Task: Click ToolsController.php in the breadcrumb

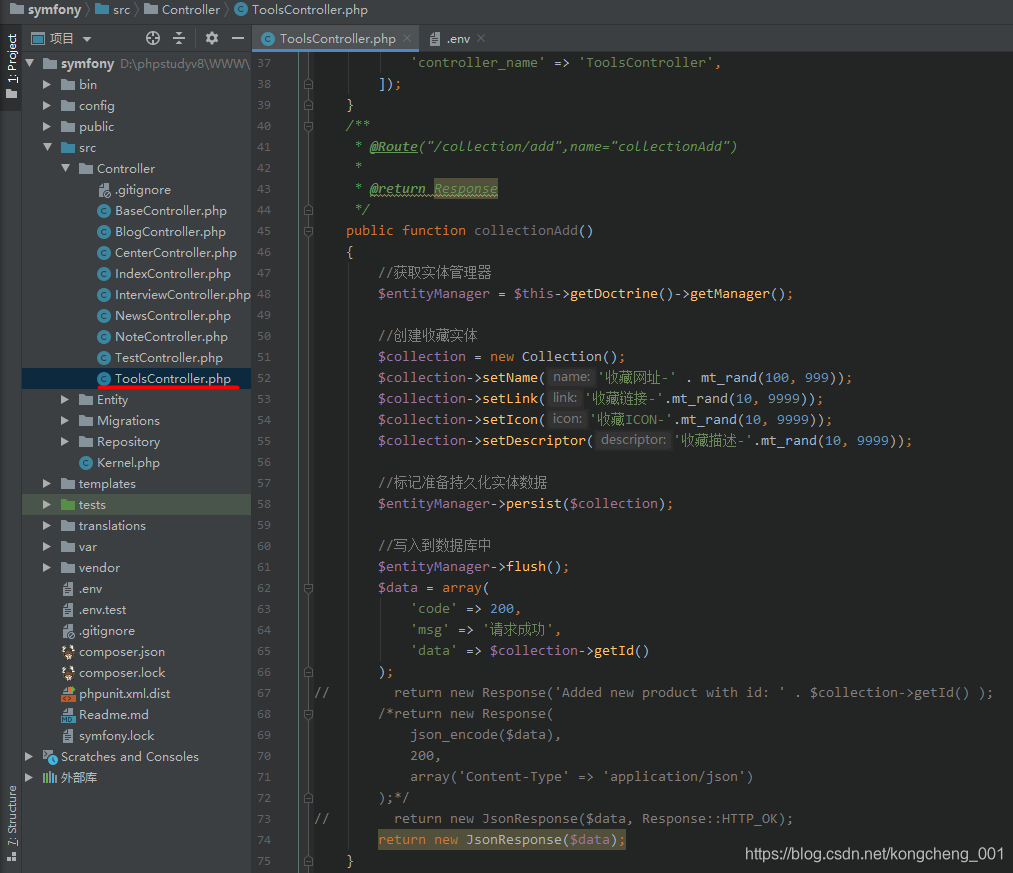Action: (x=301, y=10)
